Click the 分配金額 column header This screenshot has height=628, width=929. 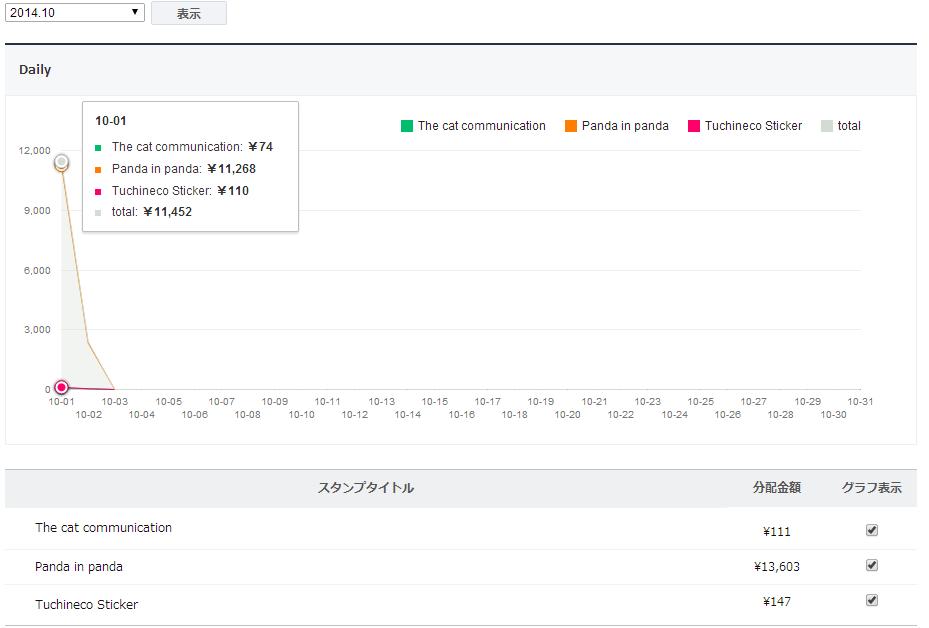(x=776, y=488)
